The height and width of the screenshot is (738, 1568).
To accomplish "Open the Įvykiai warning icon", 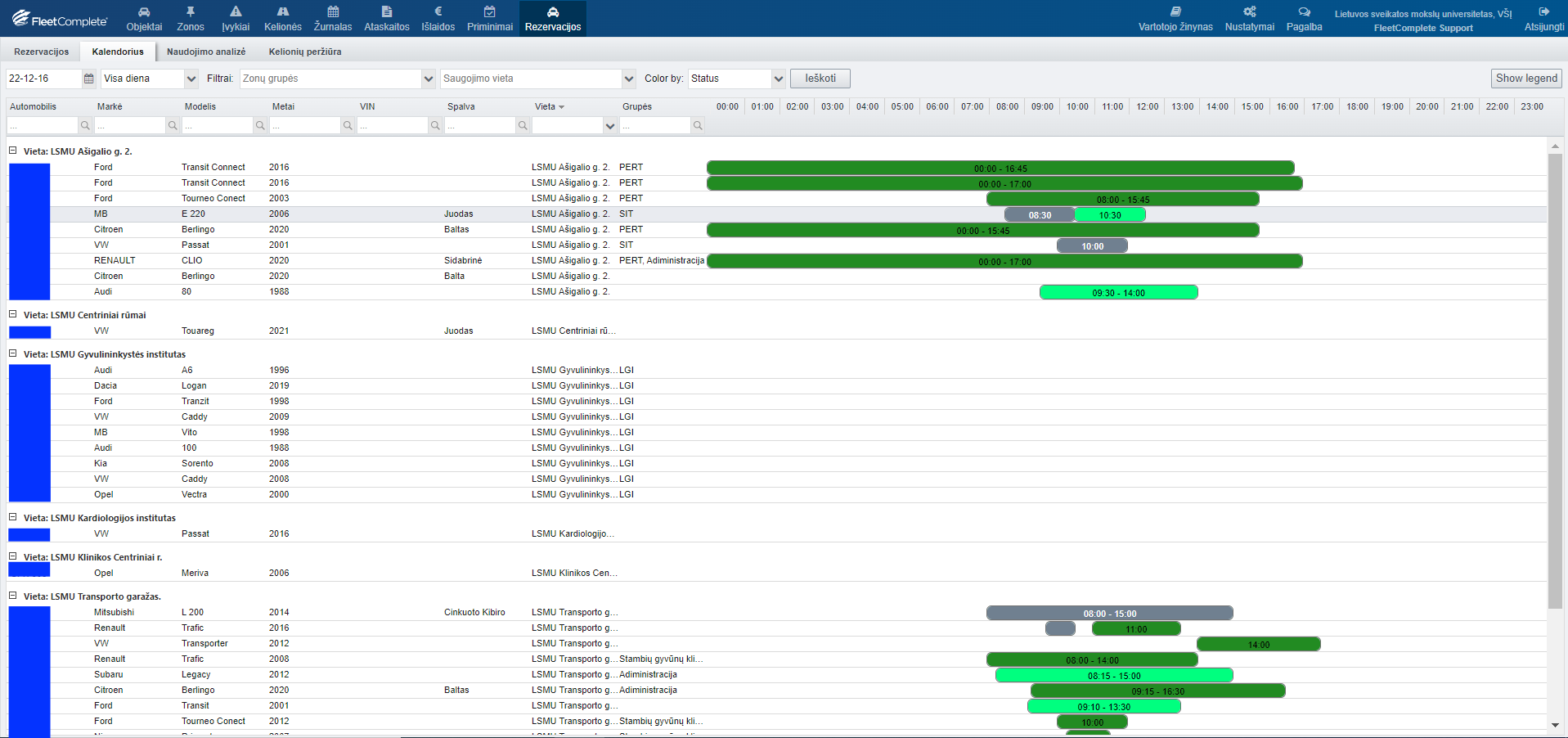I will point(236,11).
